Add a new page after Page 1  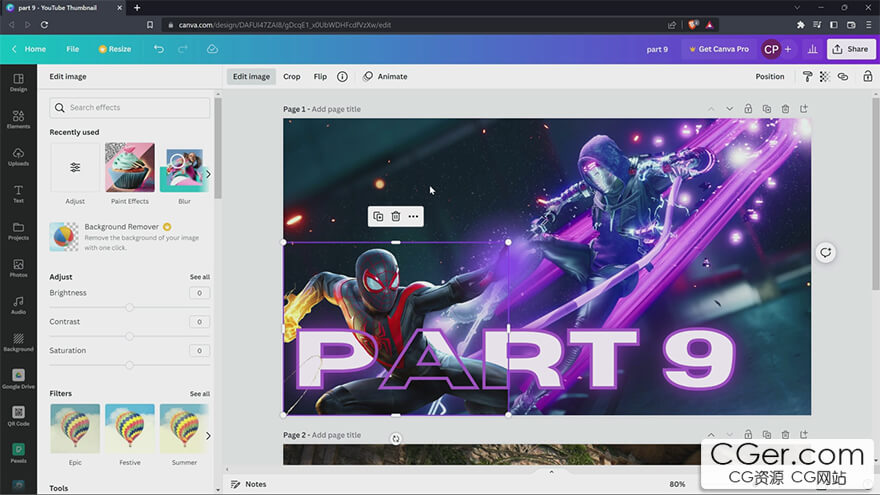[x=804, y=109]
